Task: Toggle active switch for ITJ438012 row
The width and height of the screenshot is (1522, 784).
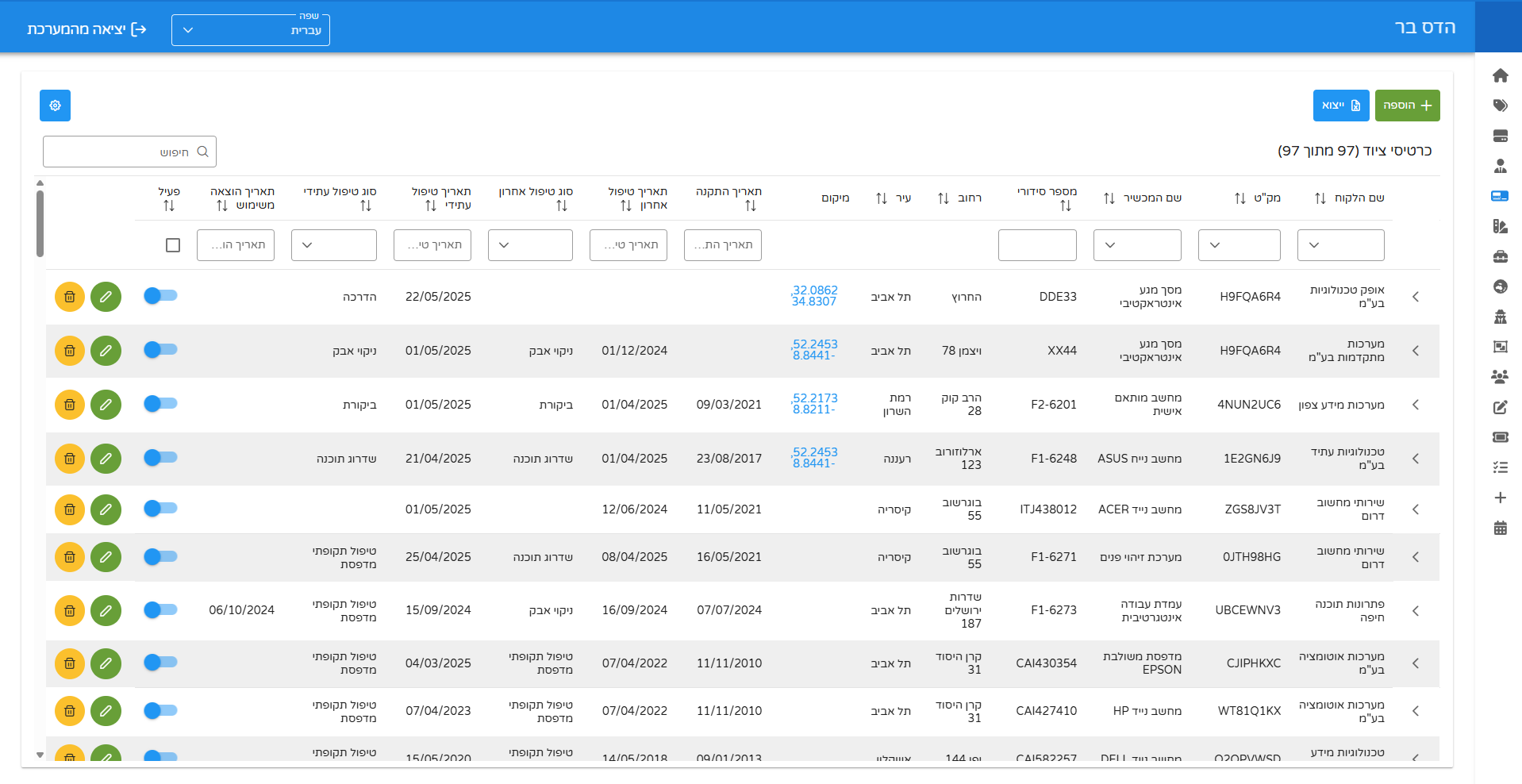Action: [x=160, y=509]
